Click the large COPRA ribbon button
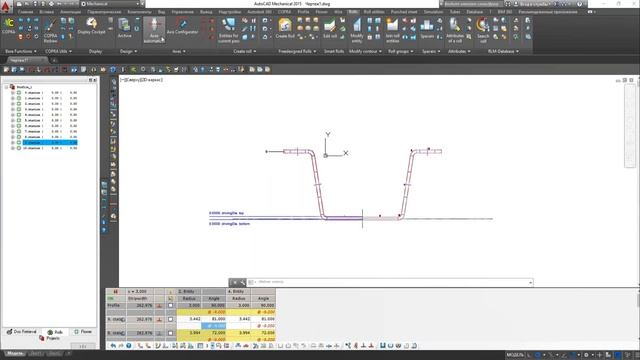The height and width of the screenshot is (360, 640). (9, 26)
